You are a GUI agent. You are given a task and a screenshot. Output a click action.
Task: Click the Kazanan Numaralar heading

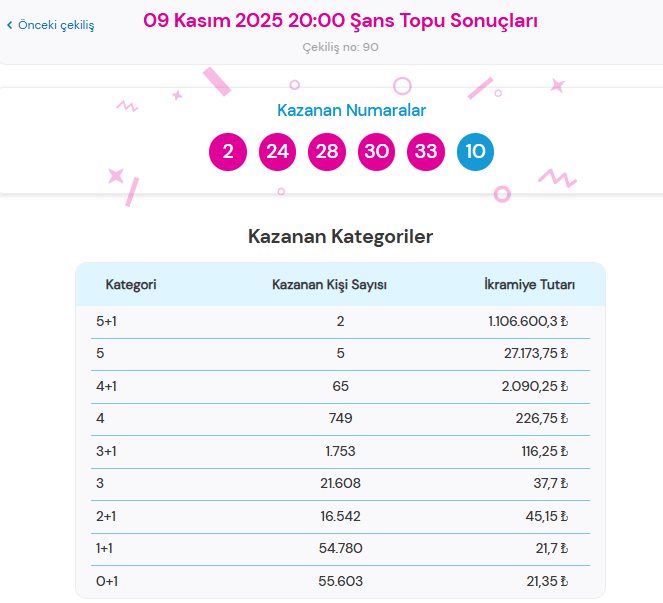point(351,111)
